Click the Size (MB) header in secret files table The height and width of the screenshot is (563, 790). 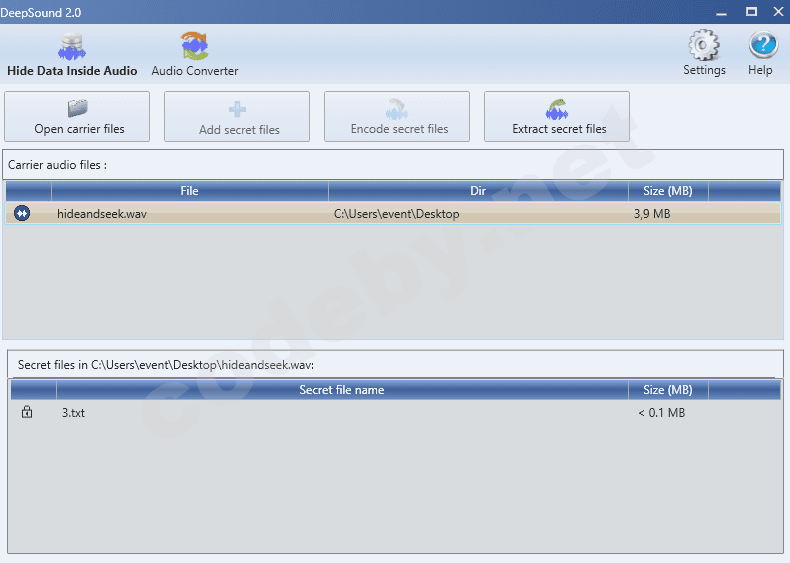[668, 390]
